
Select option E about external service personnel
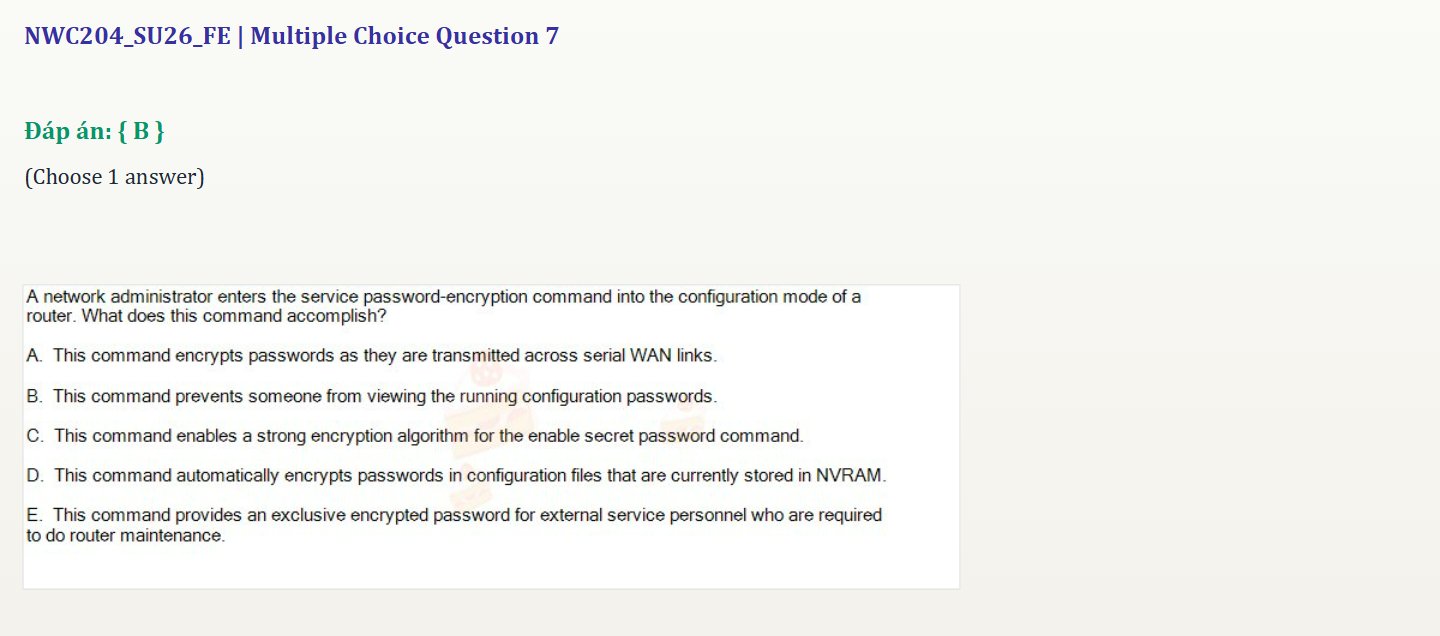click(x=454, y=525)
